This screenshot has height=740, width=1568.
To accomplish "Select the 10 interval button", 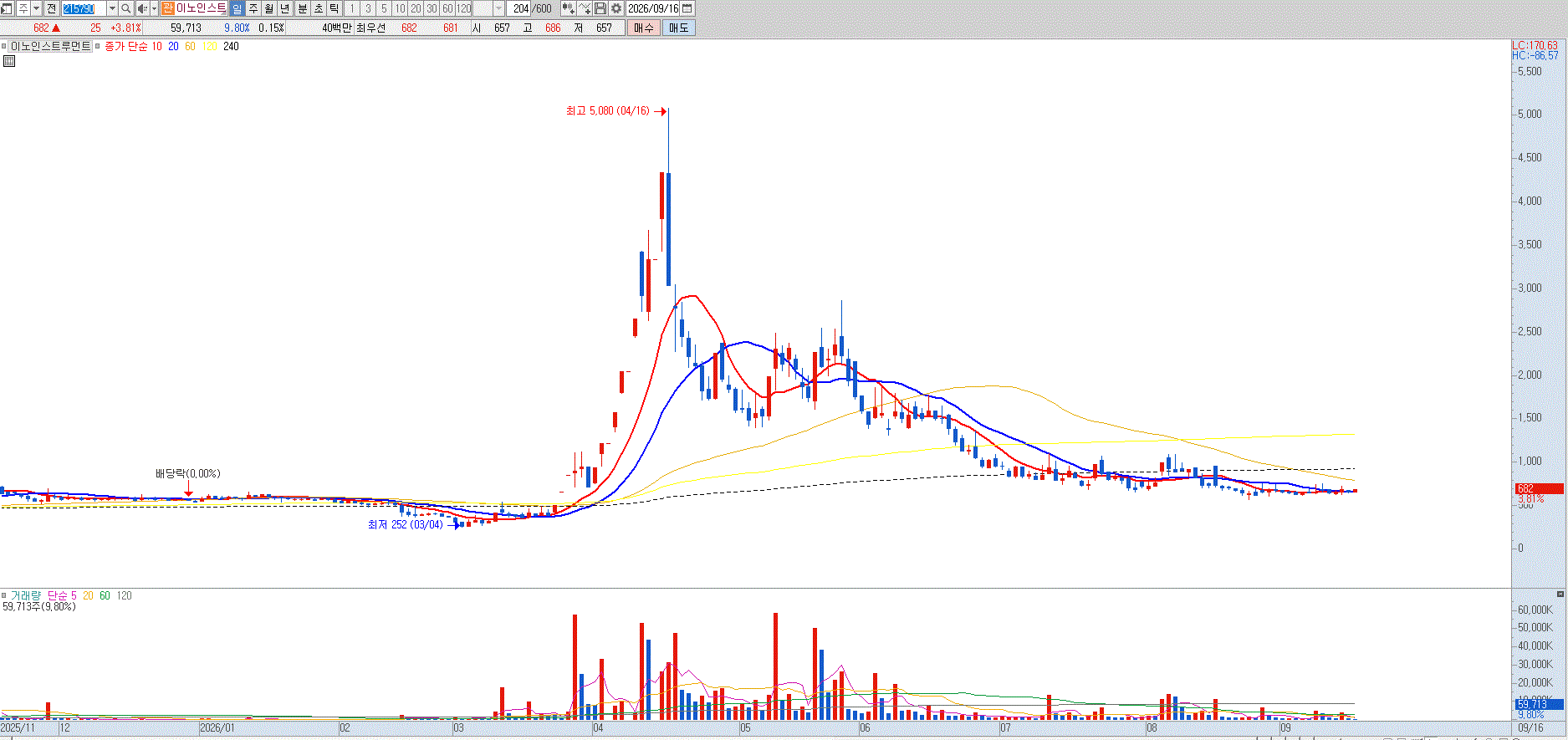I will coord(400,8).
